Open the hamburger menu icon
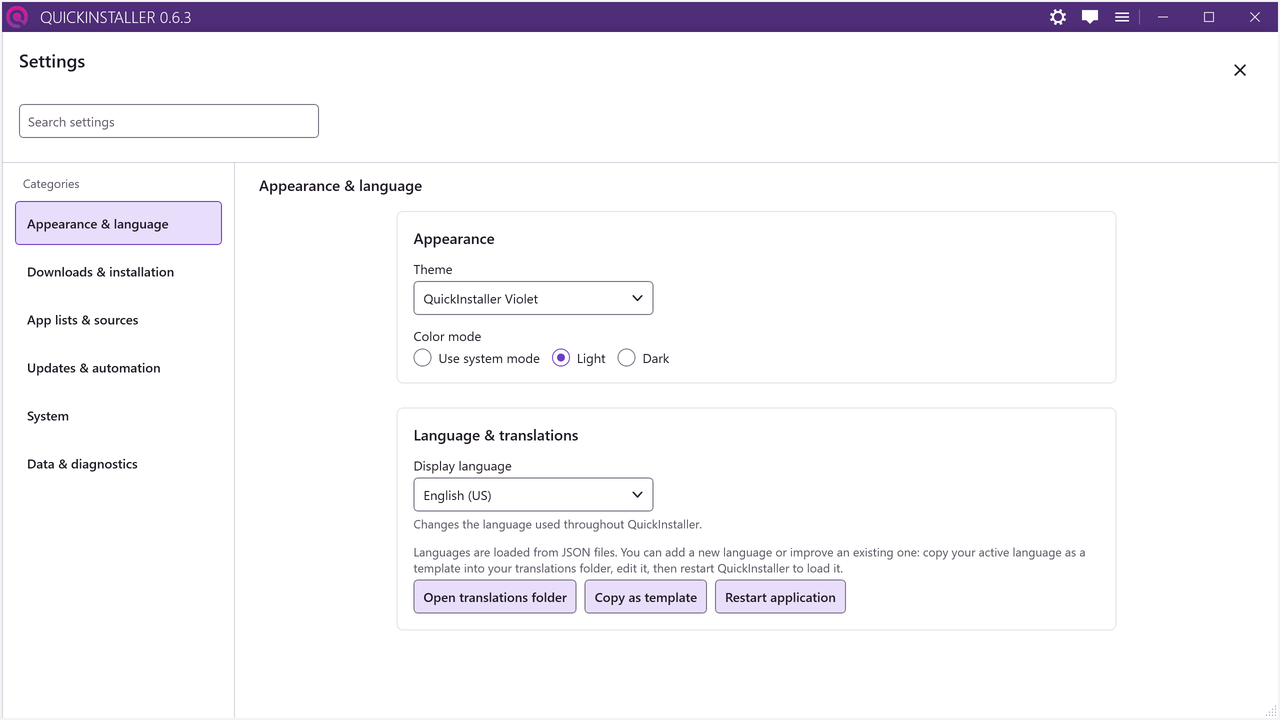The height and width of the screenshot is (720, 1280). pyautogui.click(x=1122, y=17)
